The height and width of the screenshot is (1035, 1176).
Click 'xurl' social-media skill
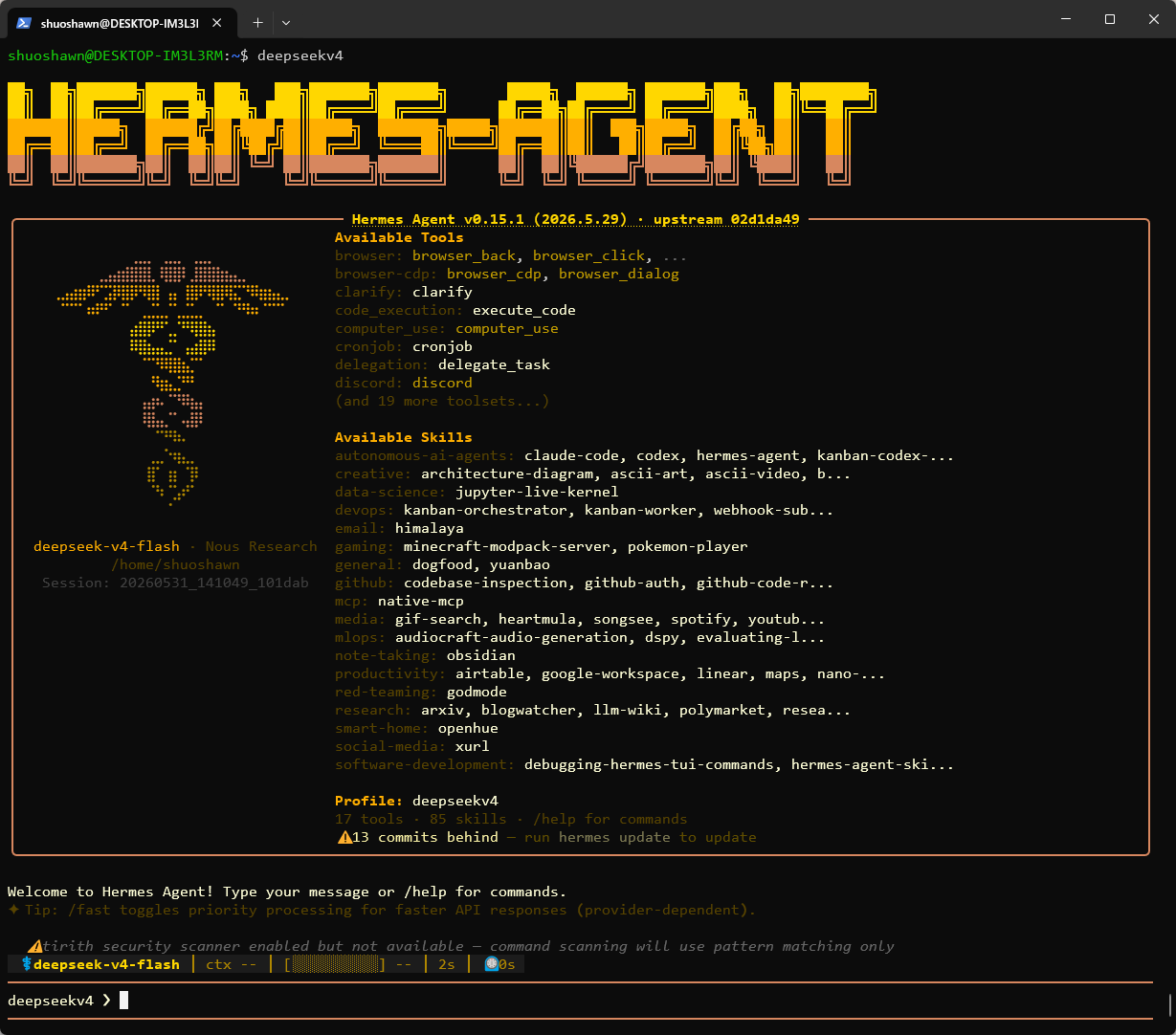tap(473, 746)
